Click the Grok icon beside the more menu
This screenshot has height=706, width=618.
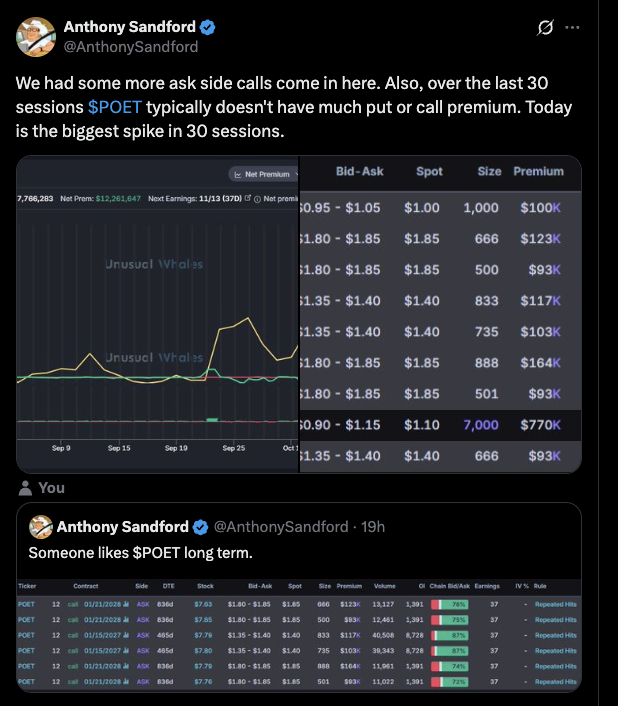(x=546, y=28)
